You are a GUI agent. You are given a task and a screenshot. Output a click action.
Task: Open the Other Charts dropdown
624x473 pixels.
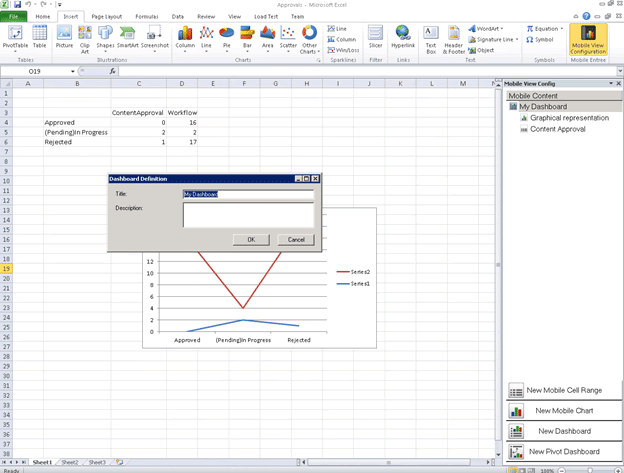[x=310, y=37]
